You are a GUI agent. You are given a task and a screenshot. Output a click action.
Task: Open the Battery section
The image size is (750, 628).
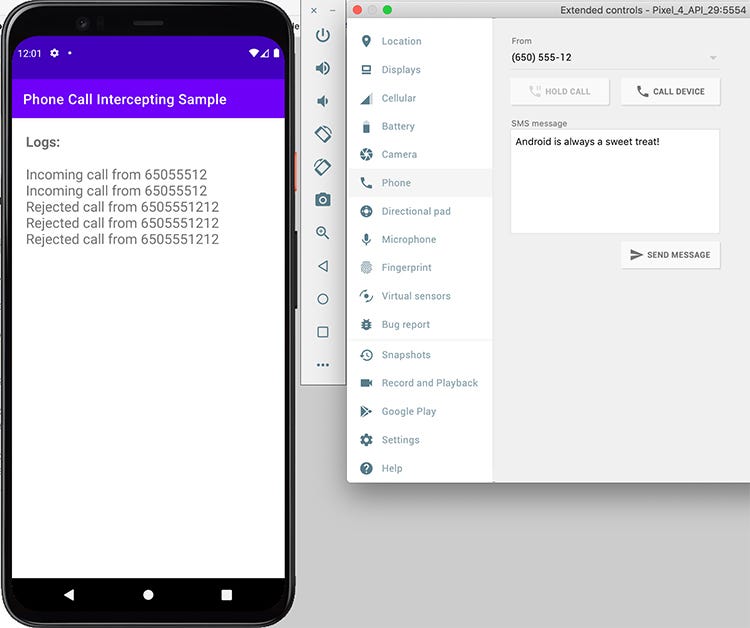[420, 126]
